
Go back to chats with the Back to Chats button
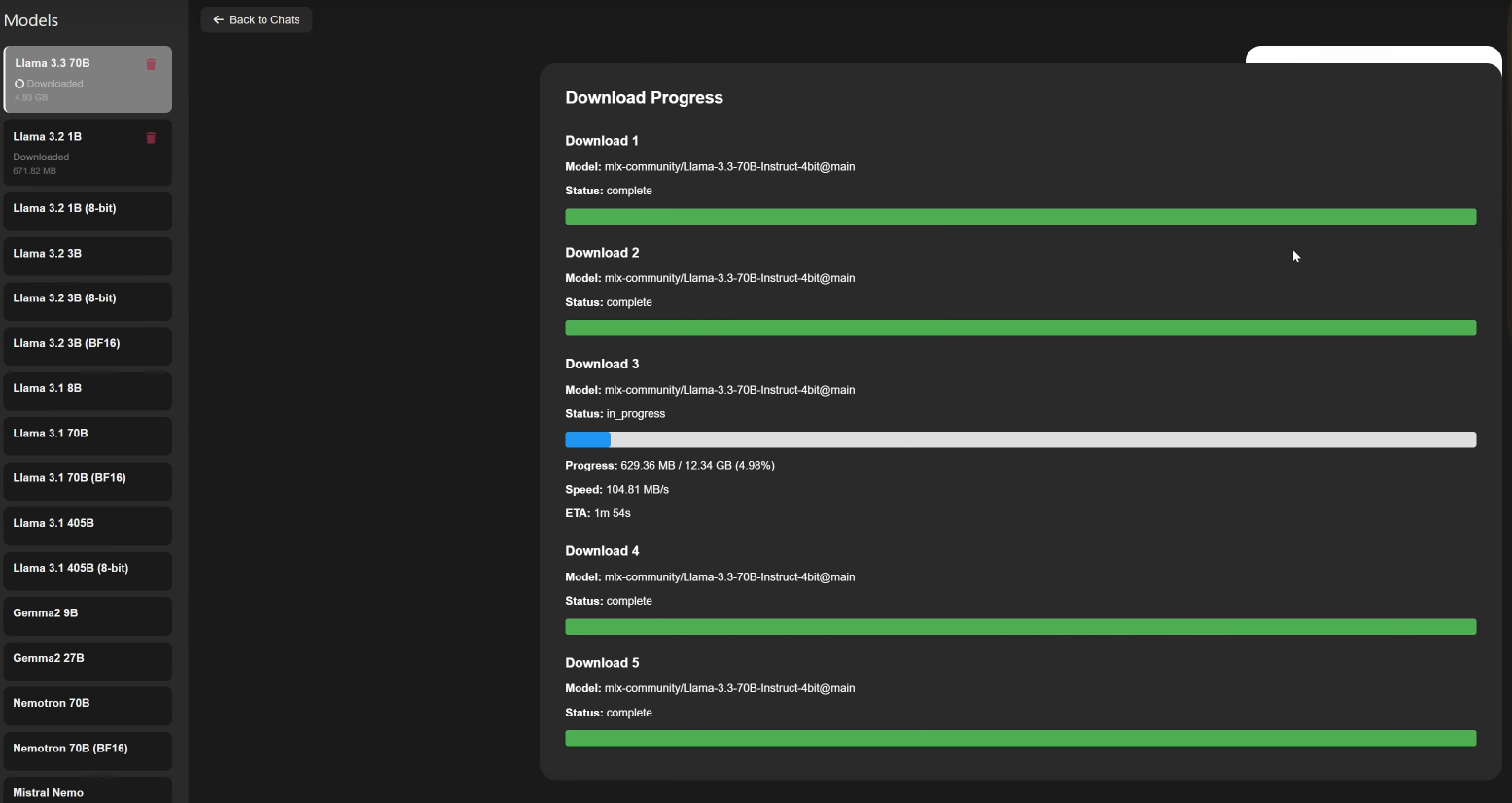click(x=257, y=19)
